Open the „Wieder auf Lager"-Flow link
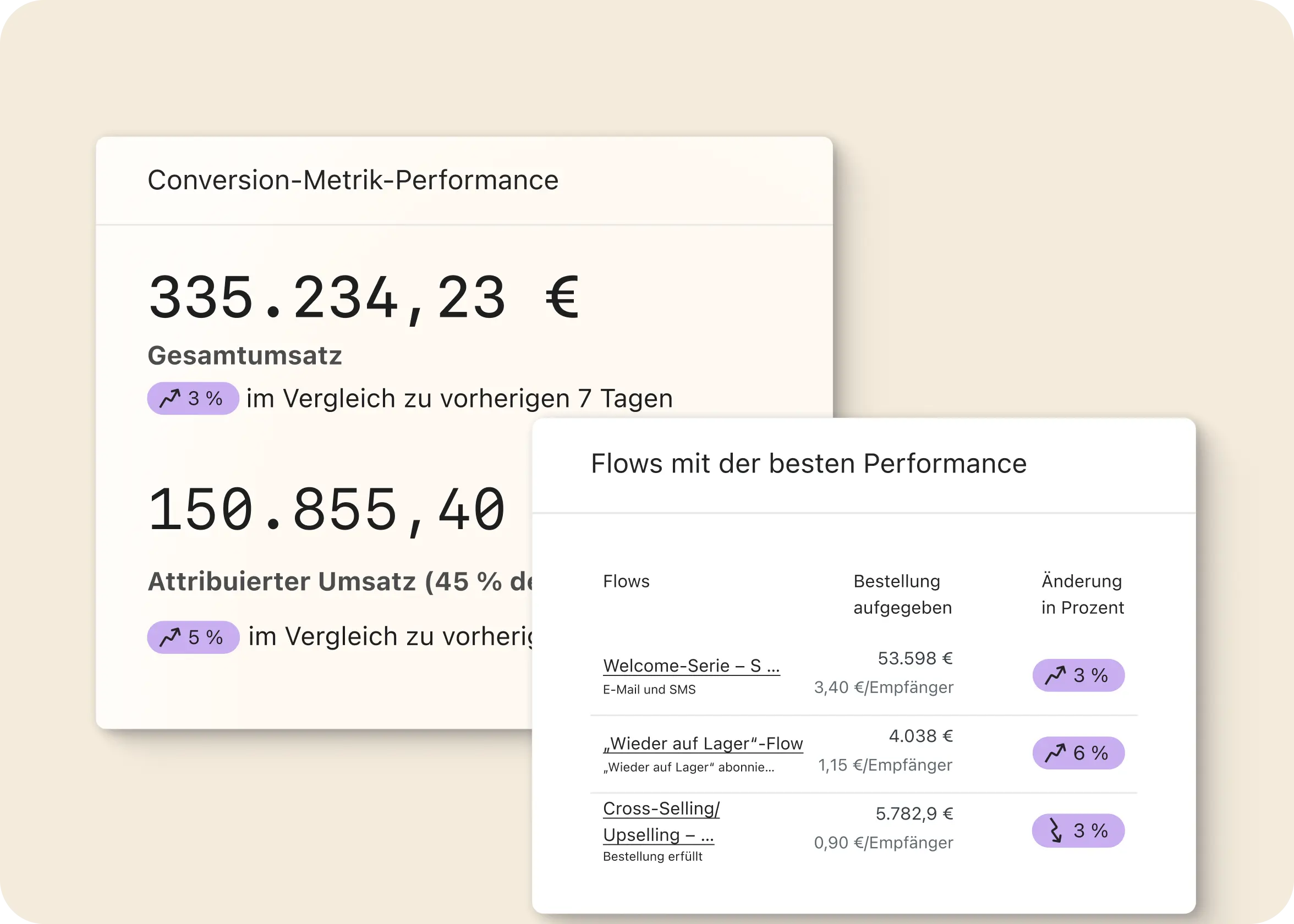The width and height of the screenshot is (1294, 924). pos(703,744)
